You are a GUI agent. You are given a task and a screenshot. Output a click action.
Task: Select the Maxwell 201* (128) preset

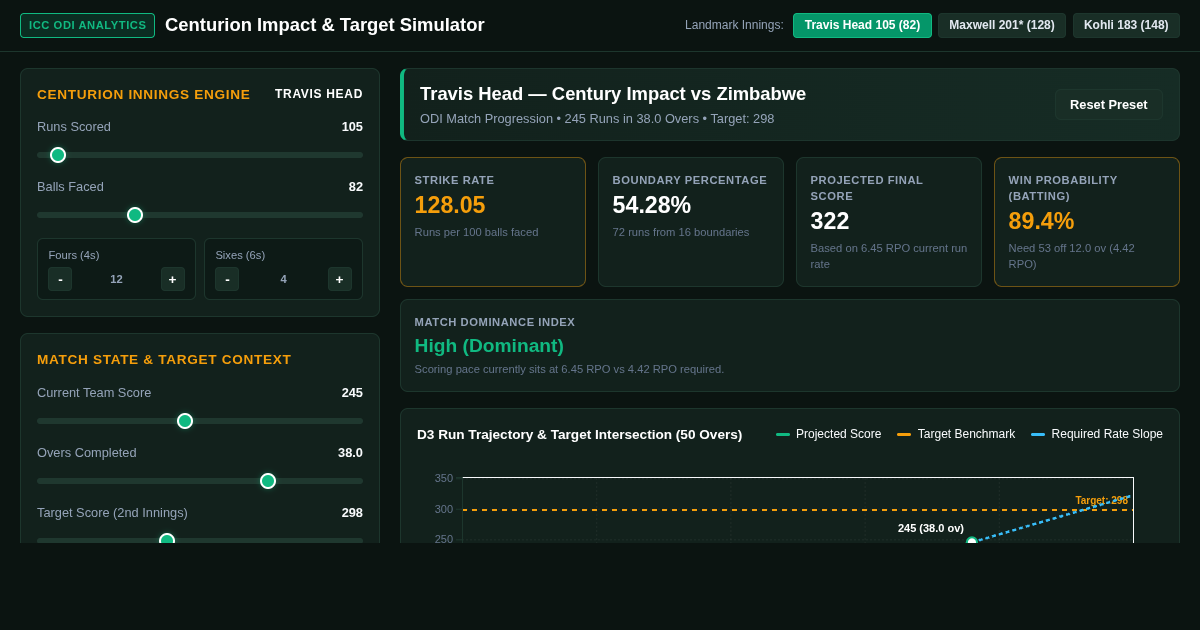(x=1002, y=25)
